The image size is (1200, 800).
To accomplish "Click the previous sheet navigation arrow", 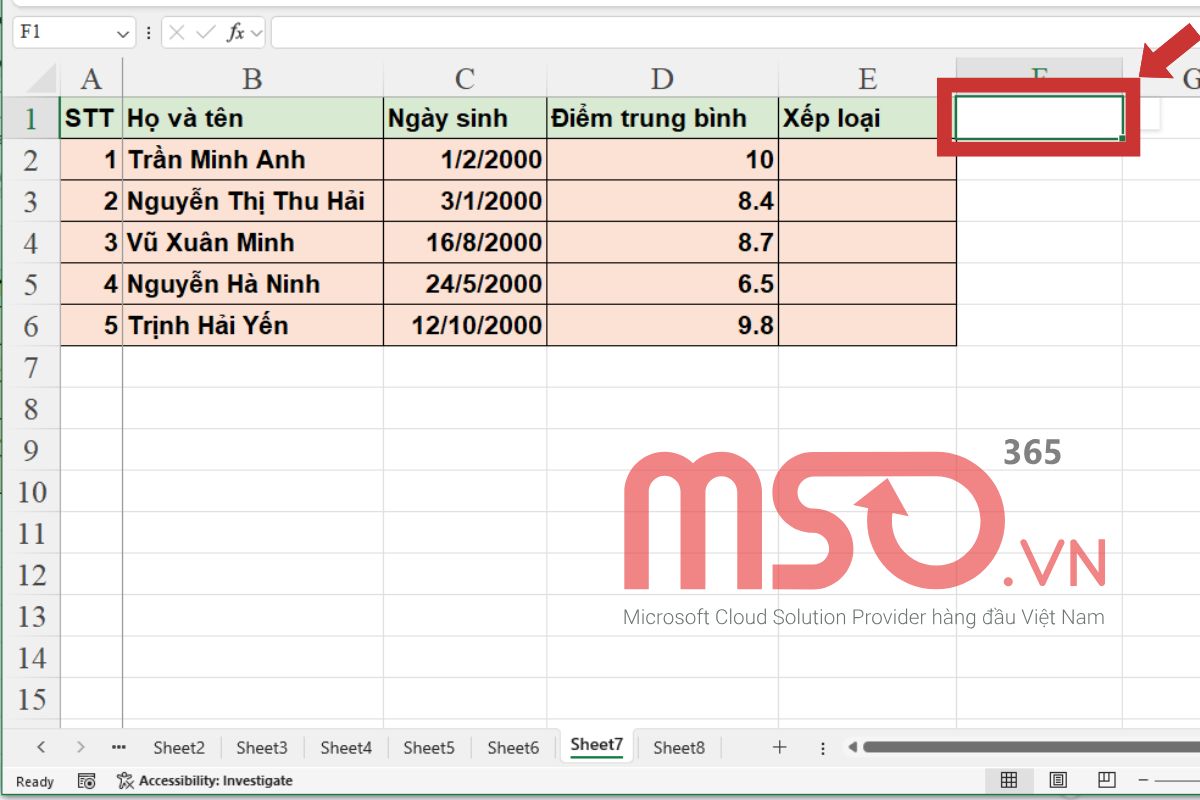I will [41, 747].
